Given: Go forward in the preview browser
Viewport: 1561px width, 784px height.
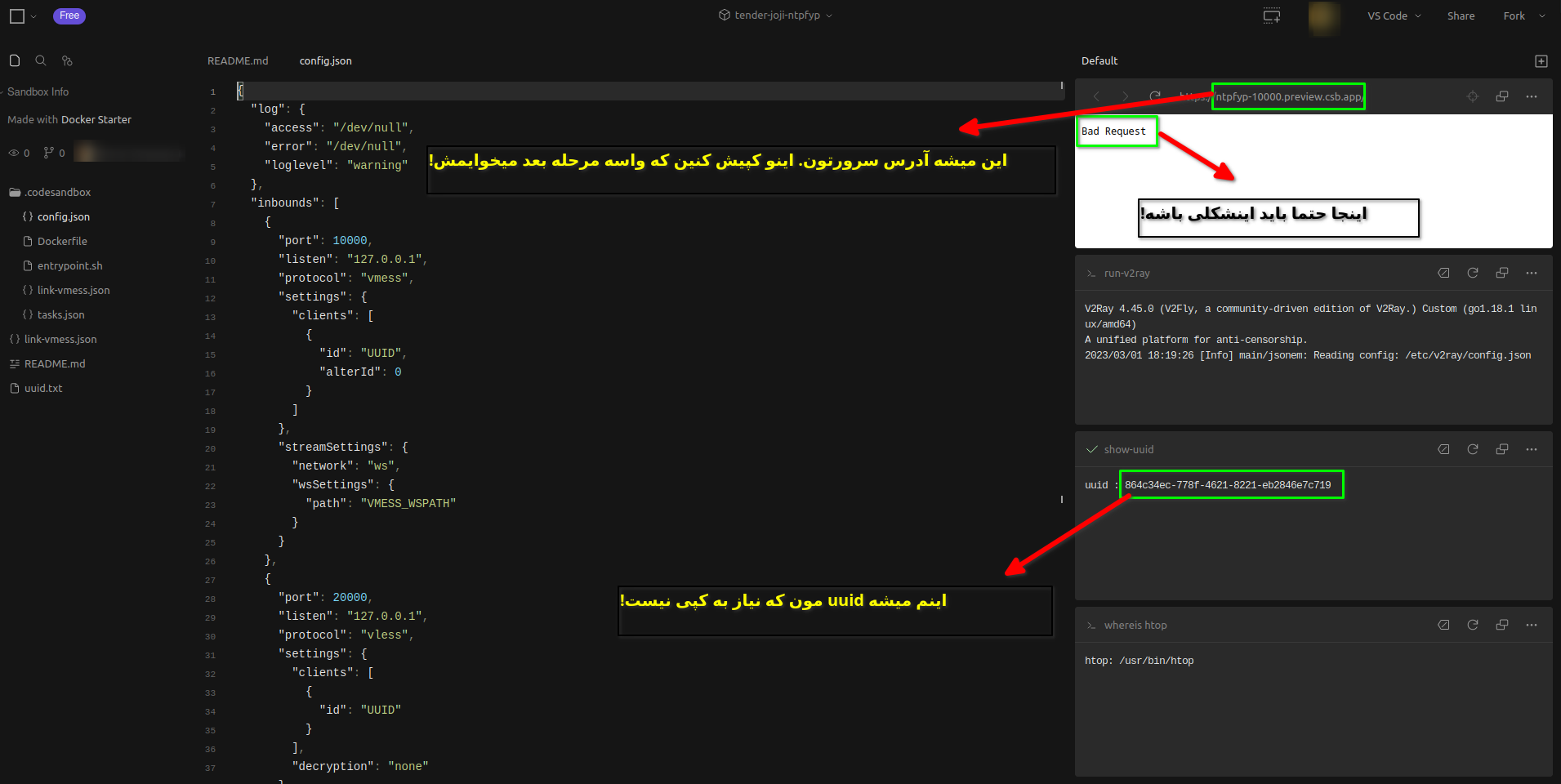Looking at the screenshot, I should click(x=1126, y=96).
